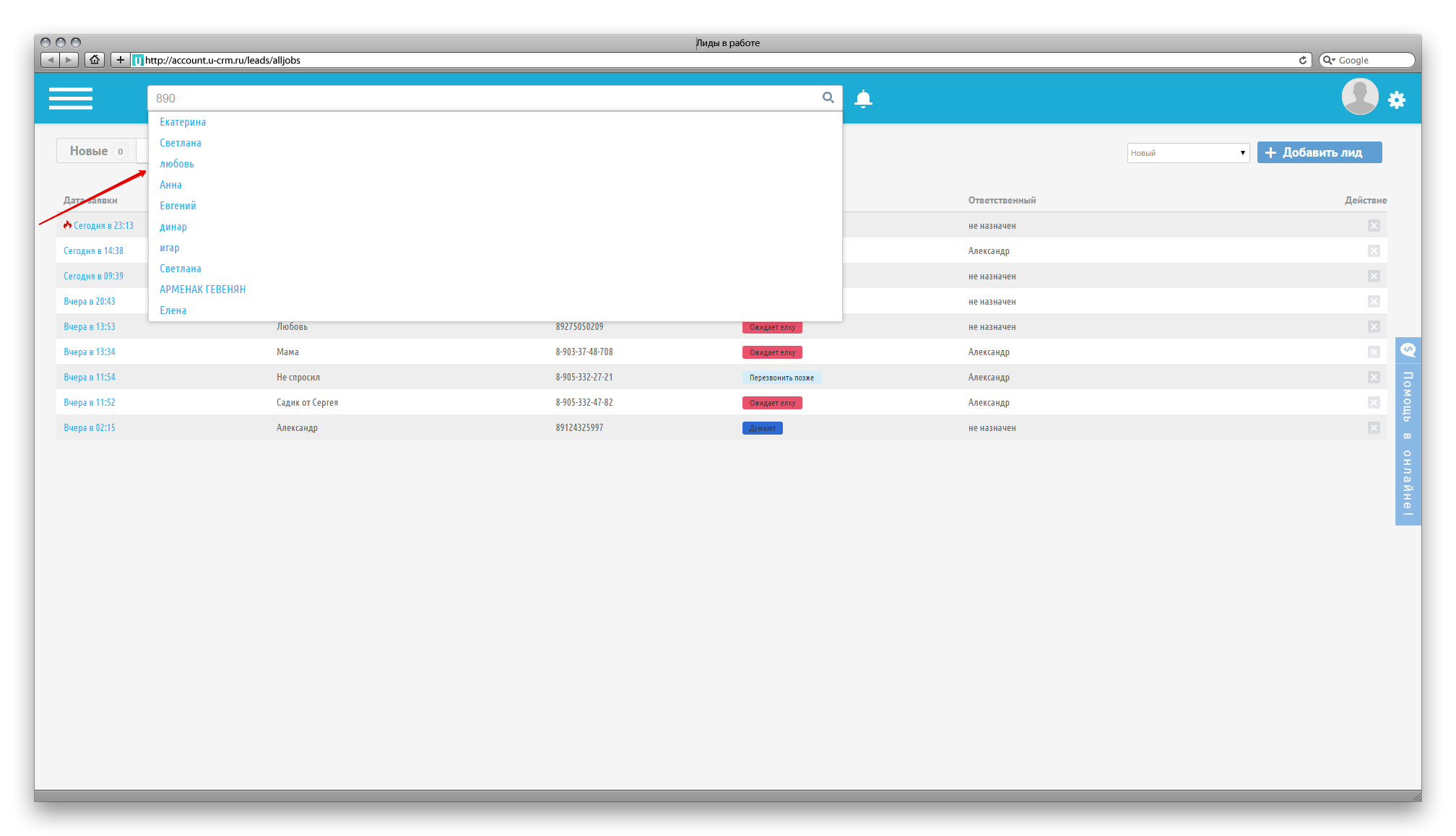Pick динар from the suggestions
The width and height of the screenshot is (1456, 836).
pyautogui.click(x=173, y=227)
